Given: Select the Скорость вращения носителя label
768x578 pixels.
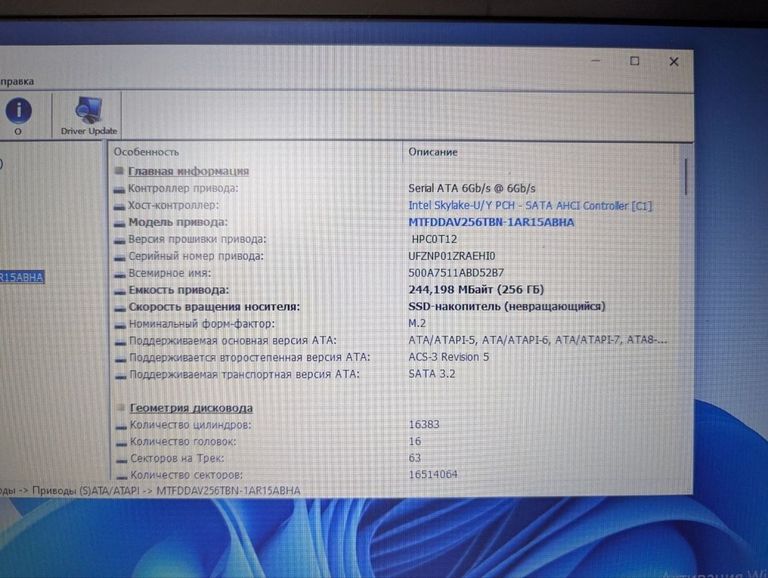Looking at the screenshot, I should point(214,307).
